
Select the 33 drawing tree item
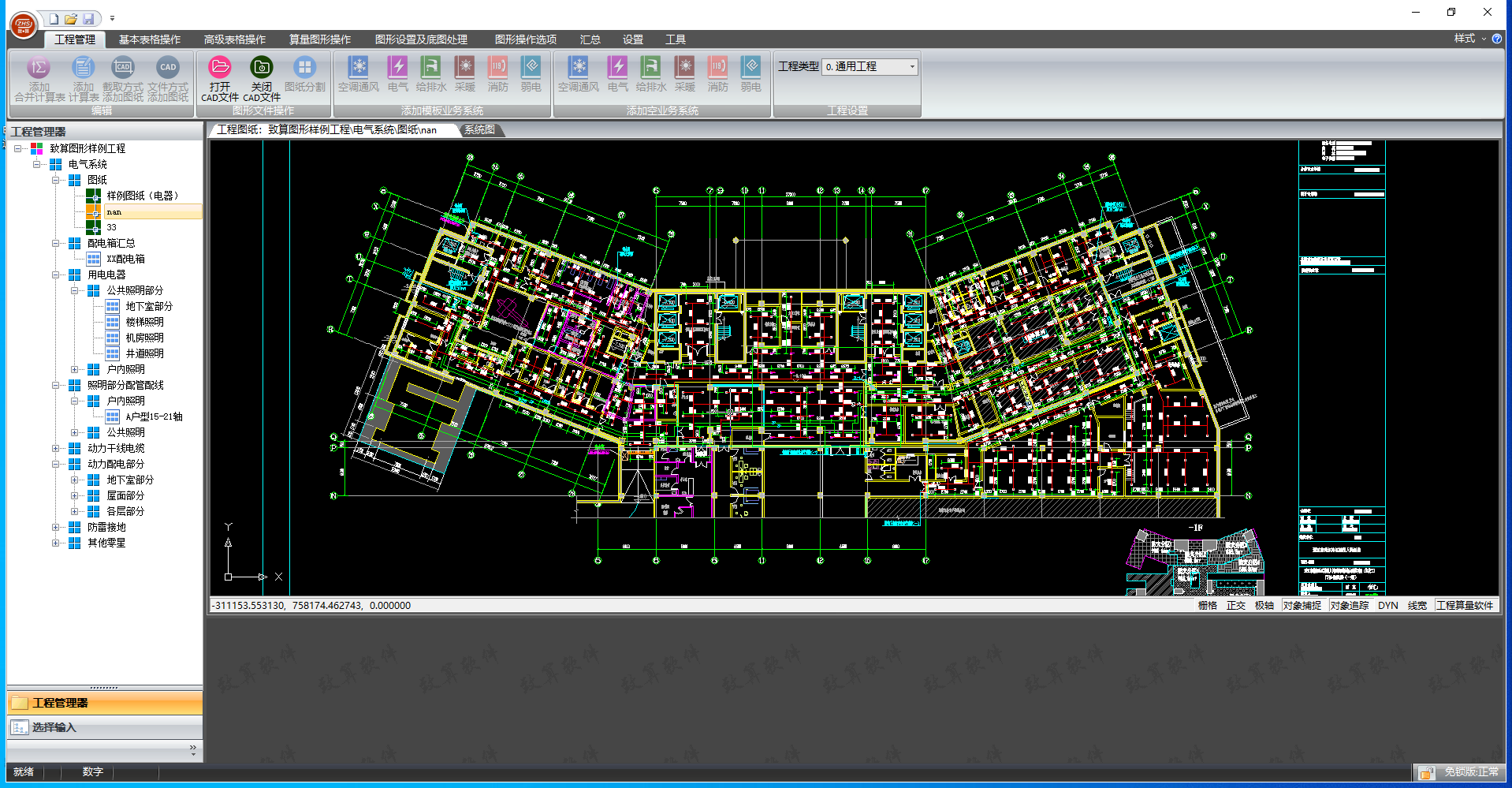(111, 227)
